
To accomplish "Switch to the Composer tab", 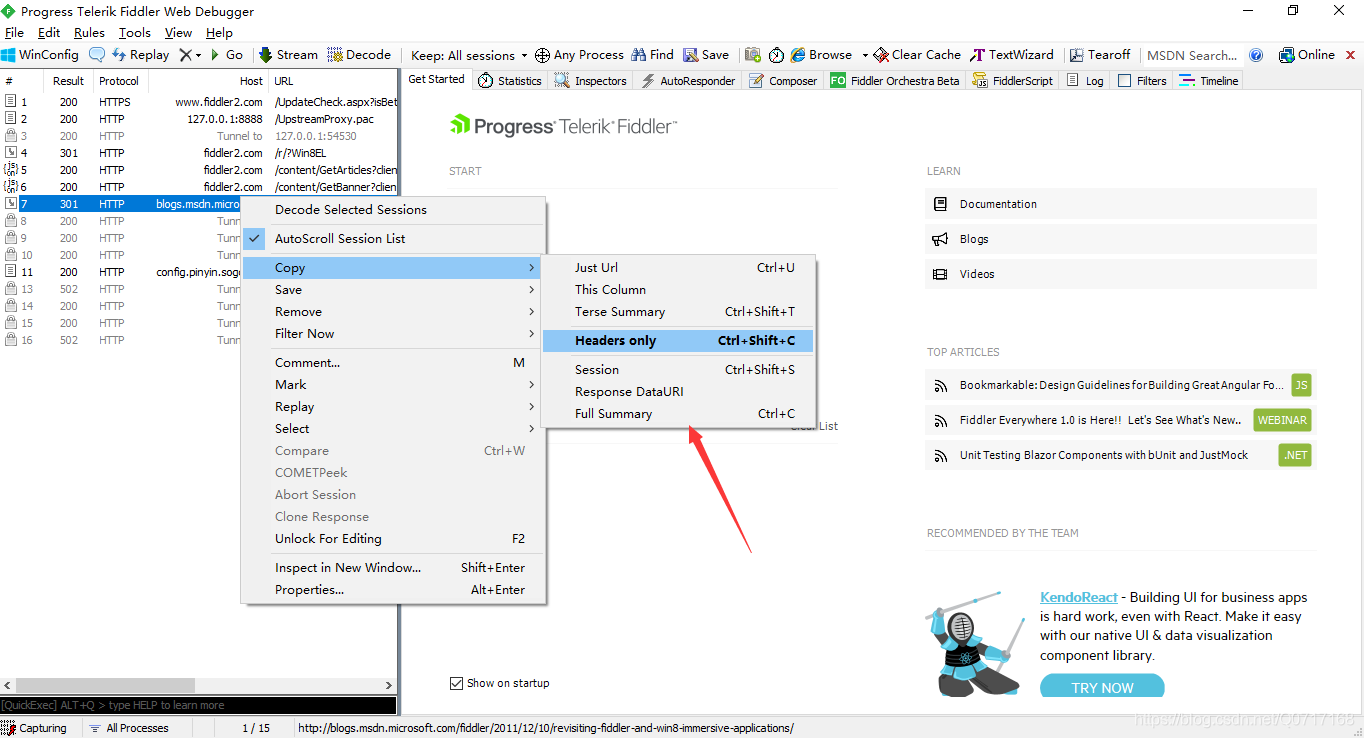I will click(x=783, y=81).
